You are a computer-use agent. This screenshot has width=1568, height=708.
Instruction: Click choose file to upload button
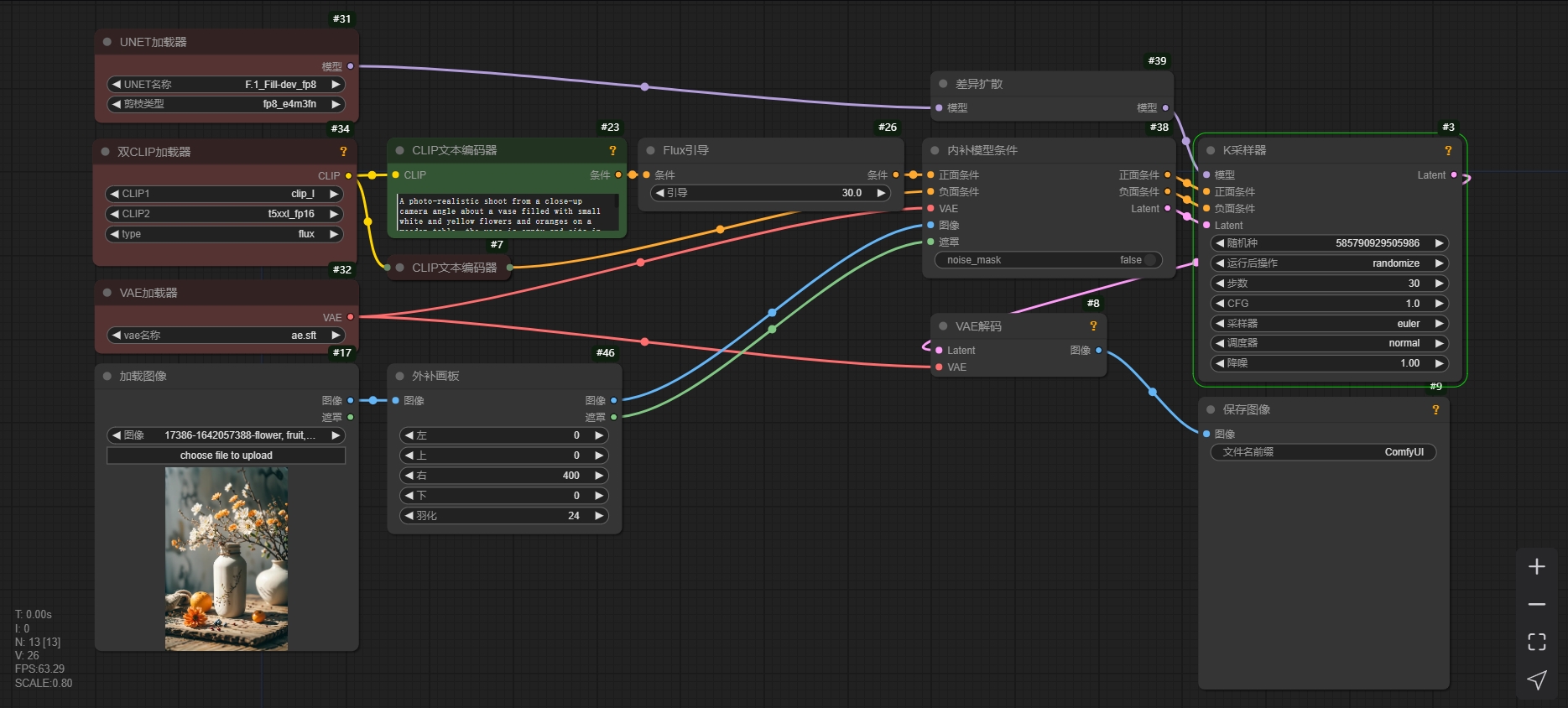point(226,456)
